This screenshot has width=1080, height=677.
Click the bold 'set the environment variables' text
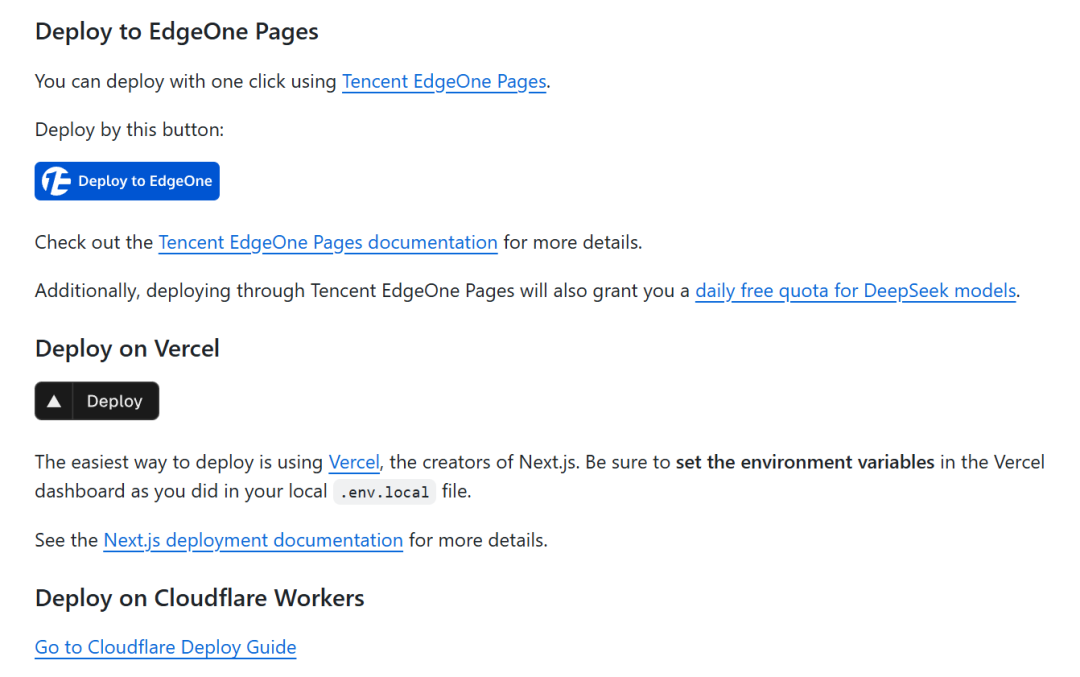pos(805,461)
